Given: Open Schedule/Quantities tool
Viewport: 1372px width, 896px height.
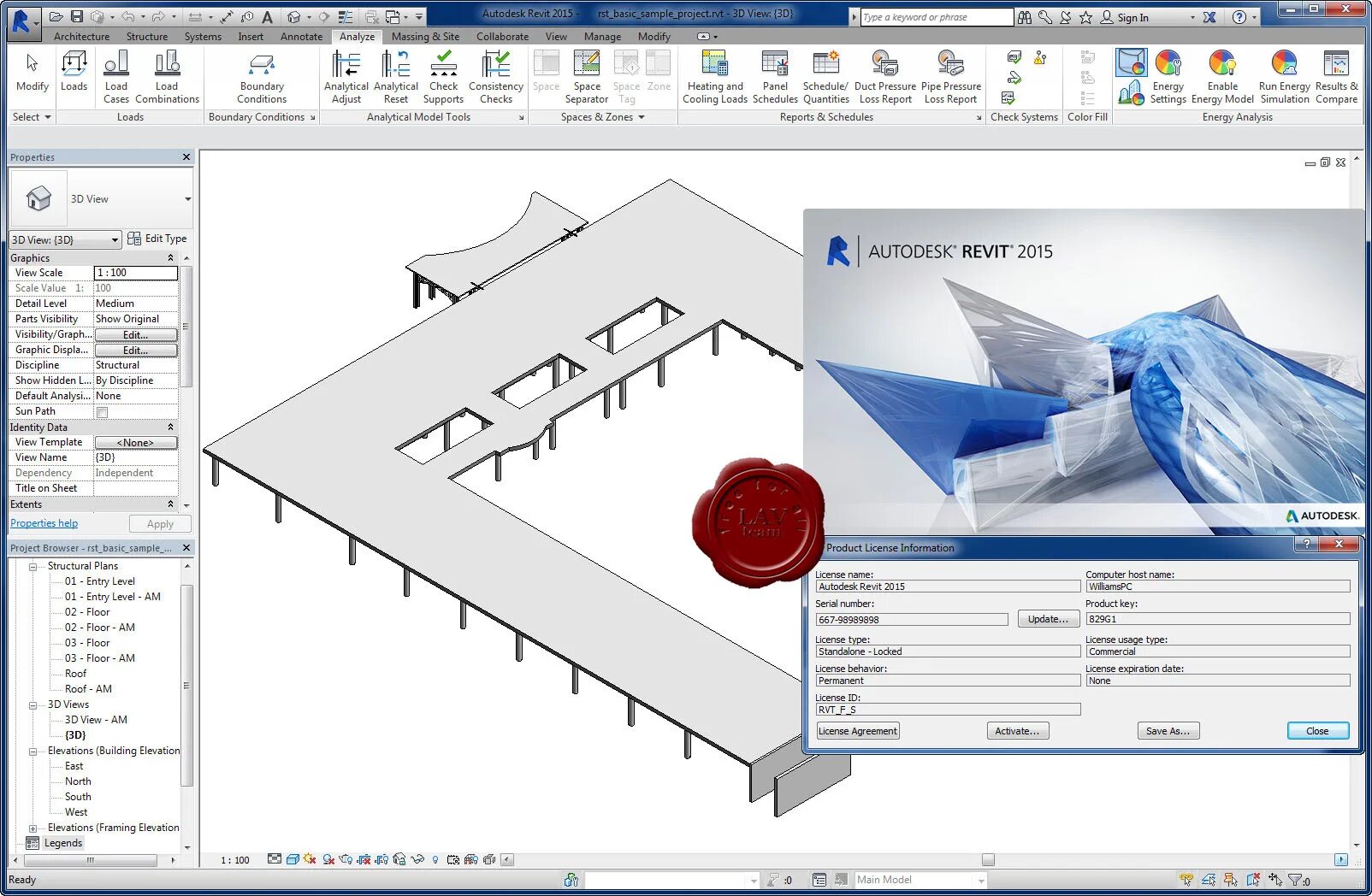Looking at the screenshot, I should [825, 77].
